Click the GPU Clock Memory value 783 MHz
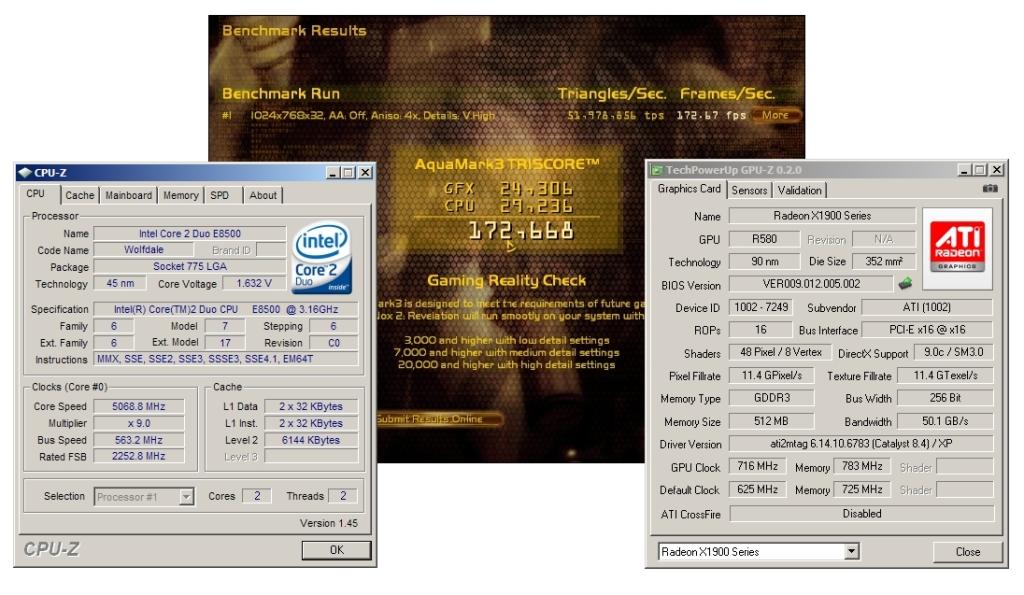The height and width of the screenshot is (595, 1024). 862,466
